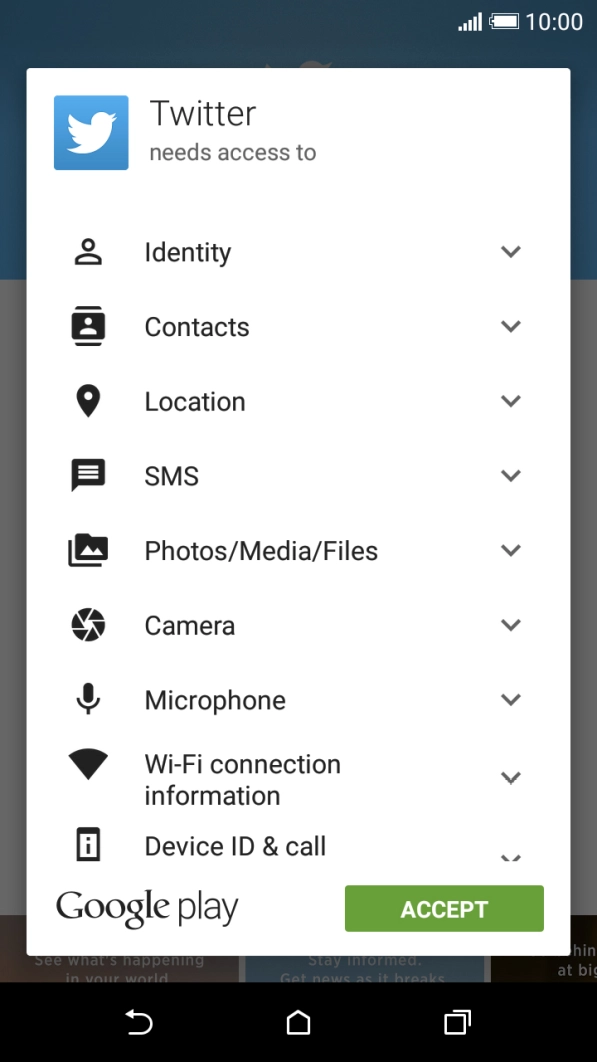Expand Wi-Fi connection information details

[x=511, y=778]
